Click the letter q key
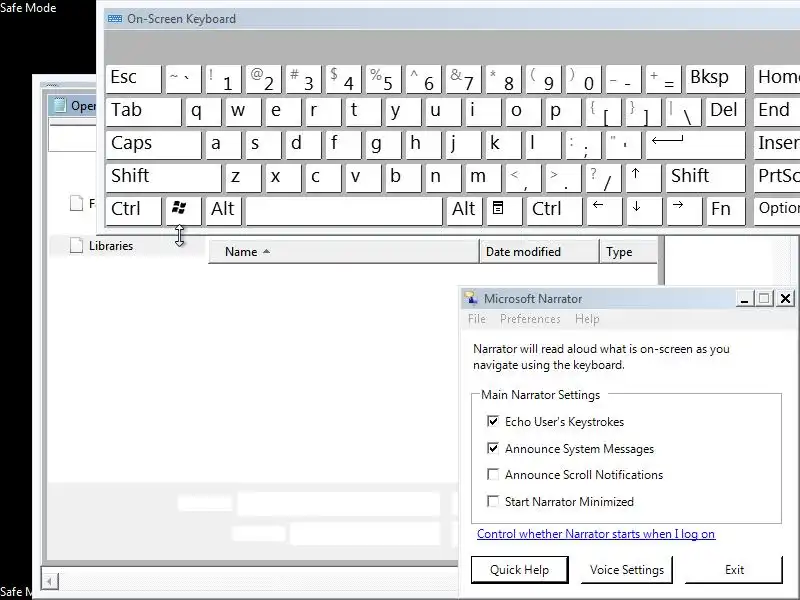The image size is (800, 600). pyautogui.click(x=204, y=112)
